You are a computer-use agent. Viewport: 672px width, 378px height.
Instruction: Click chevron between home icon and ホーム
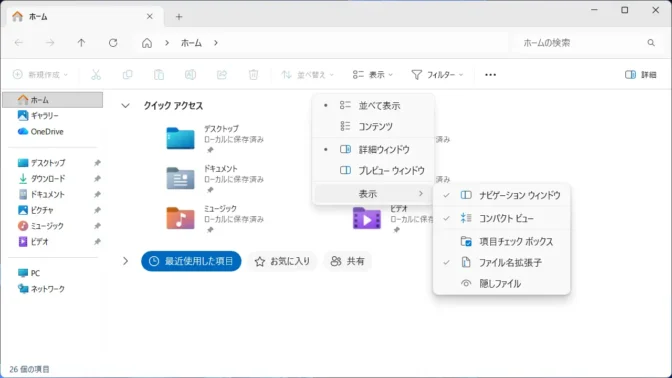coord(167,43)
